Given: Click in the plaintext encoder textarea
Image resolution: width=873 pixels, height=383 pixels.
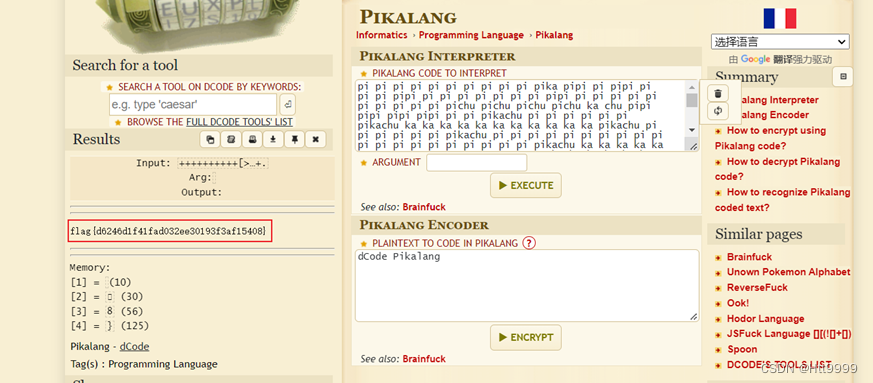Looking at the screenshot, I should pyautogui.click(x=527, y=286).
